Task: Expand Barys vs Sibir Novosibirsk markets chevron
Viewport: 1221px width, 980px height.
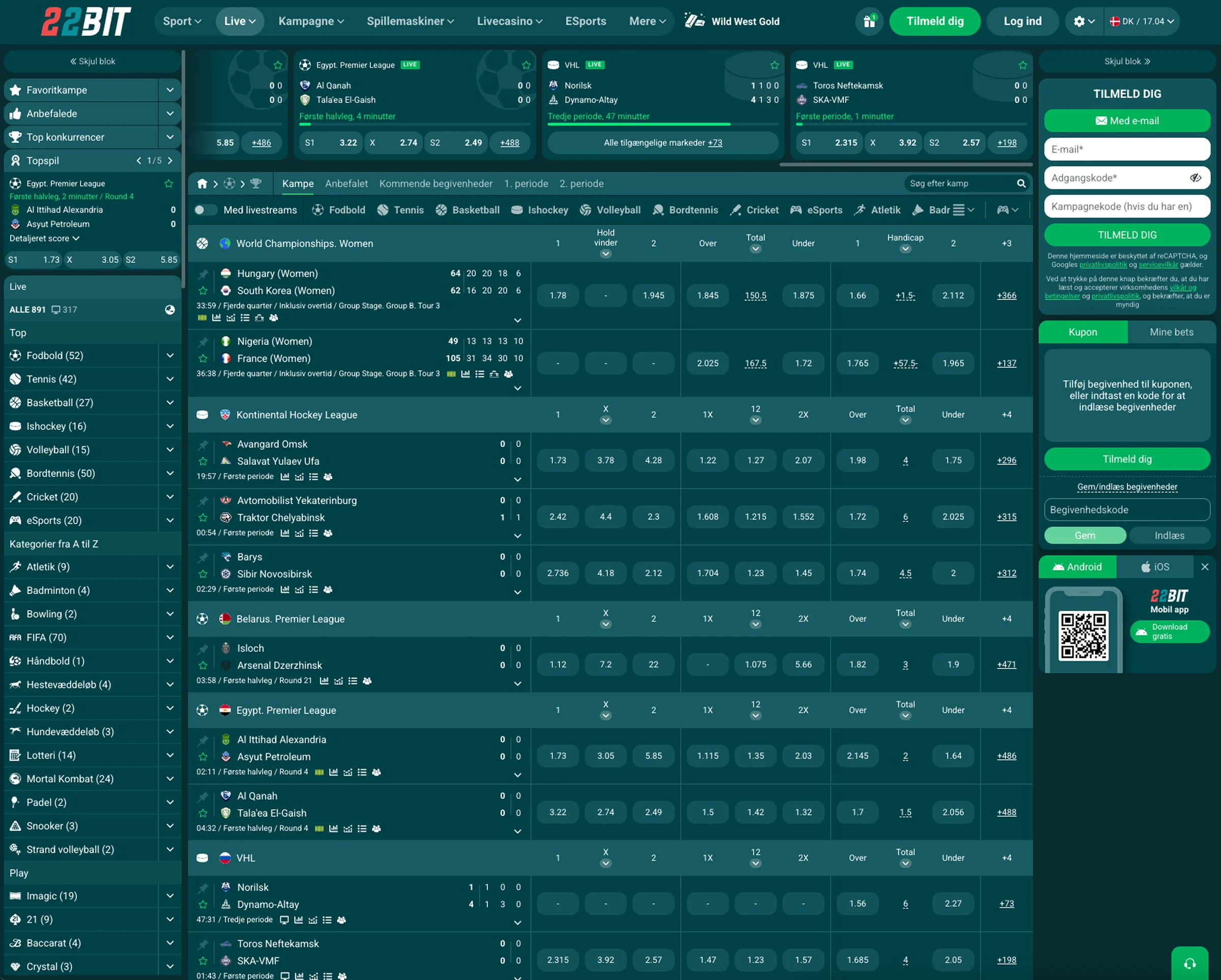Action: pos(517,592)
